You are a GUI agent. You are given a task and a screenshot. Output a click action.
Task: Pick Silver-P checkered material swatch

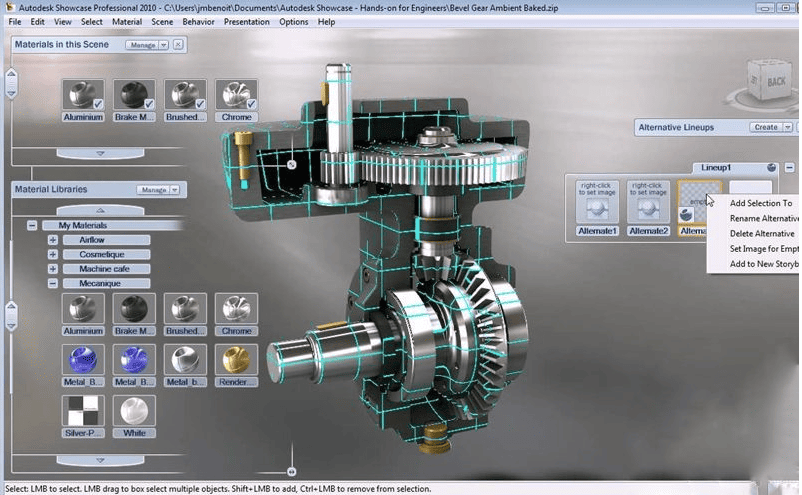click(x=83, y=411)
